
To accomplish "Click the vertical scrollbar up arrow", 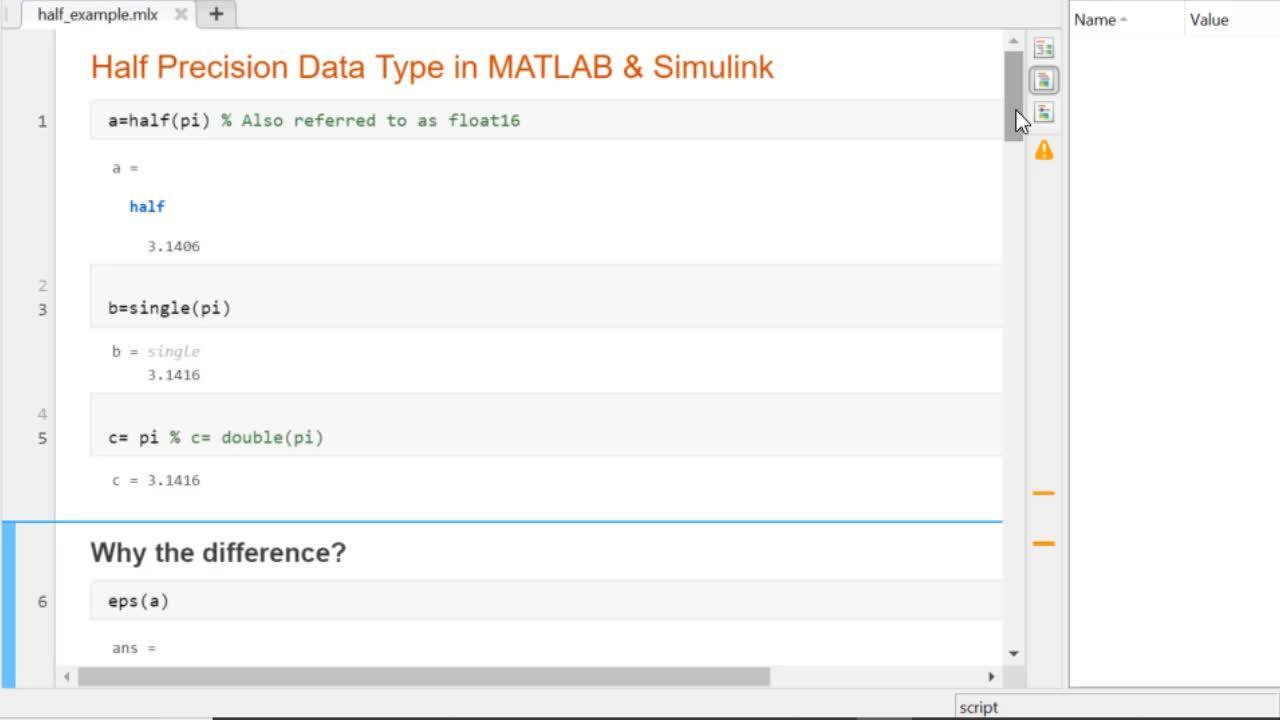I will click(x=1014, y=41).
